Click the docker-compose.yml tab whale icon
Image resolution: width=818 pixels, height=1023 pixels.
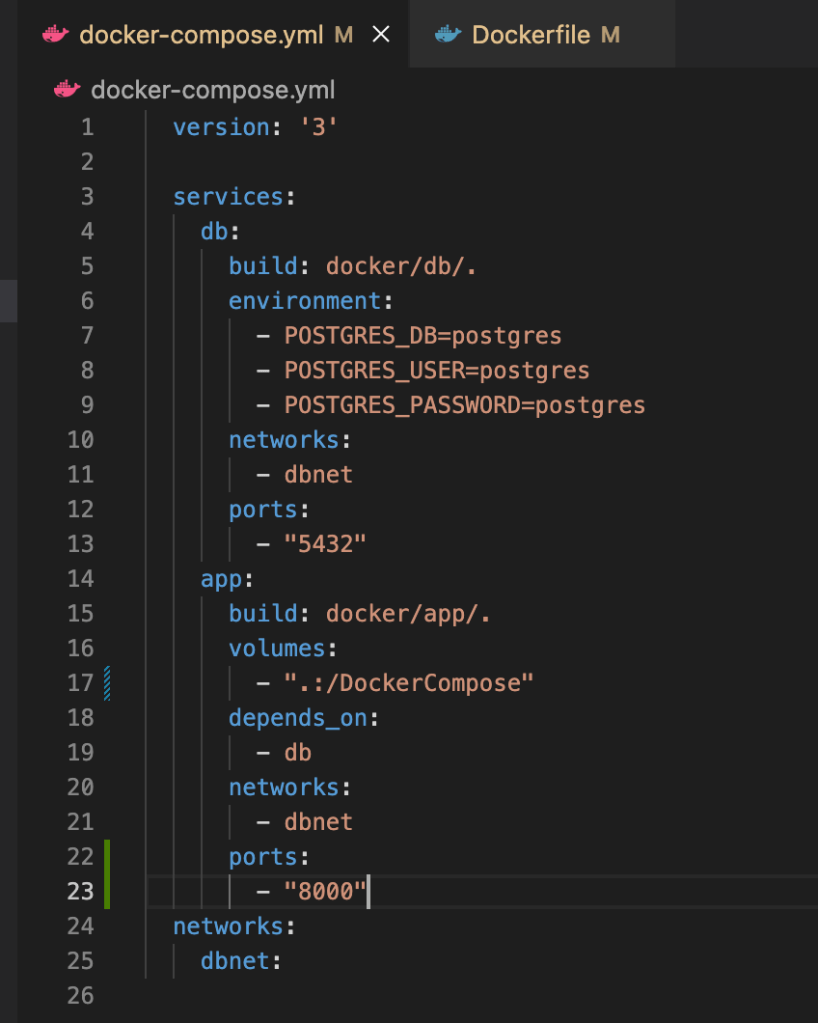[x=56, y=35]
